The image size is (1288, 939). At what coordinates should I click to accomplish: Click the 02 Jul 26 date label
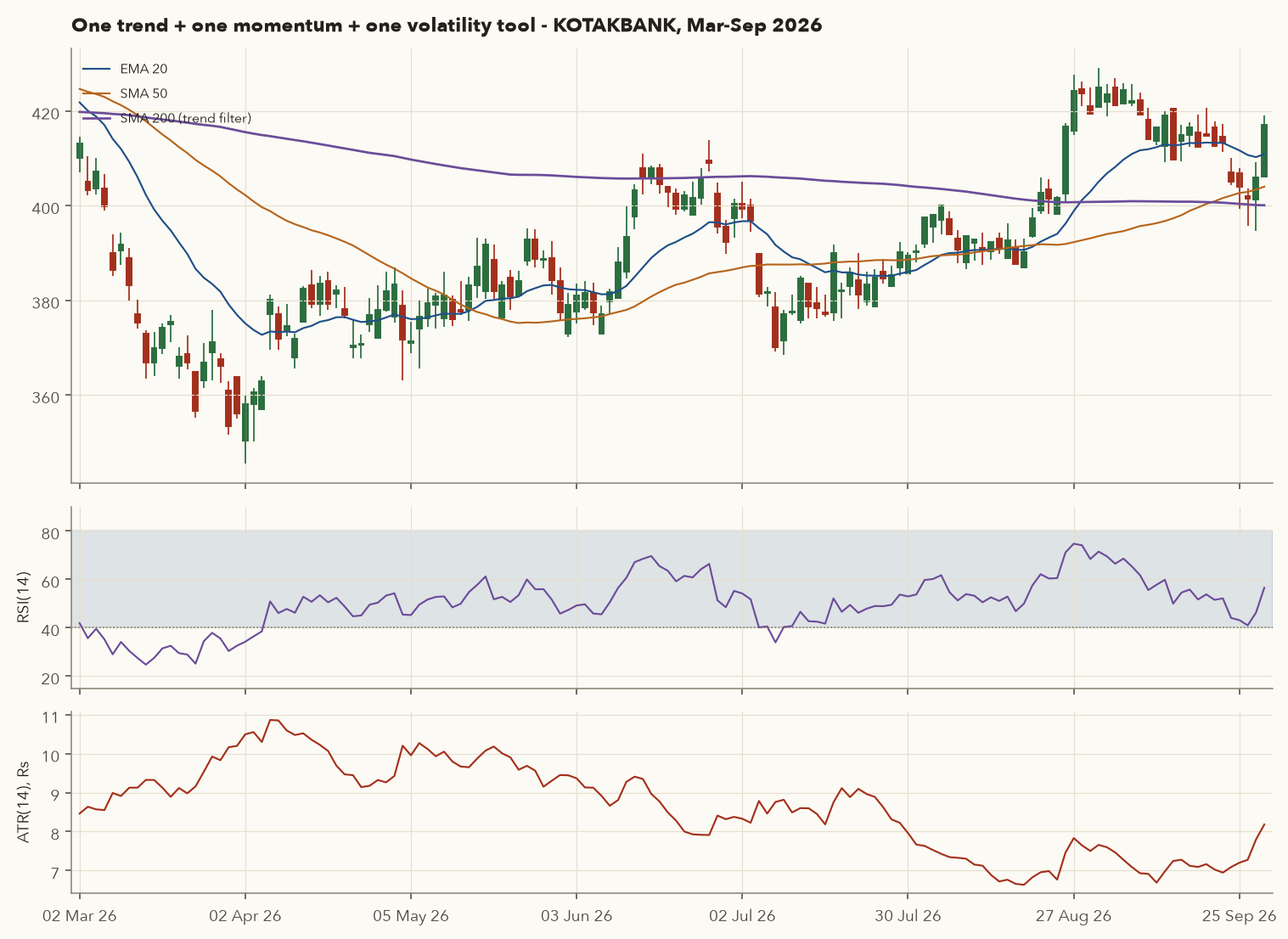click(742, 916)
